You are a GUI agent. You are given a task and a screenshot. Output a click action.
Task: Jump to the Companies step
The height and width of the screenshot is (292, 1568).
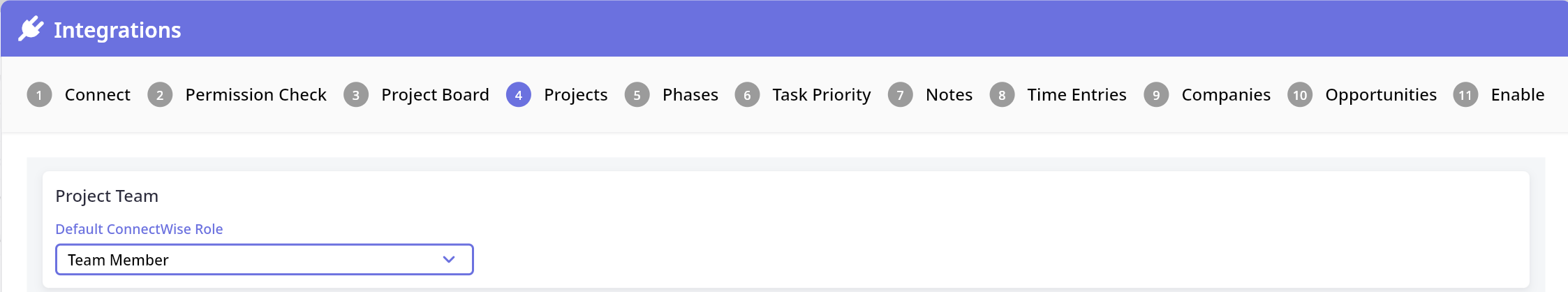(x=1226, y=95)
